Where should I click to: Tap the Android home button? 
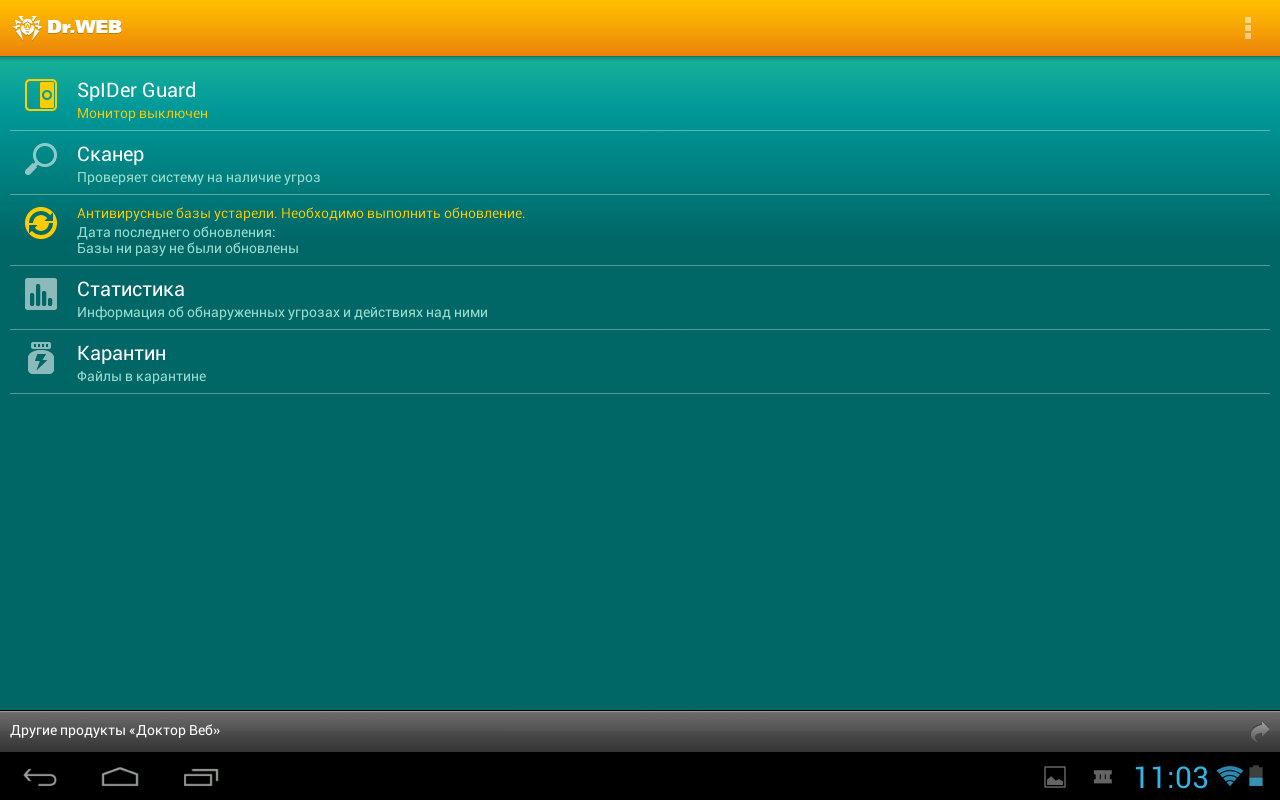click(x=120, y=777)
